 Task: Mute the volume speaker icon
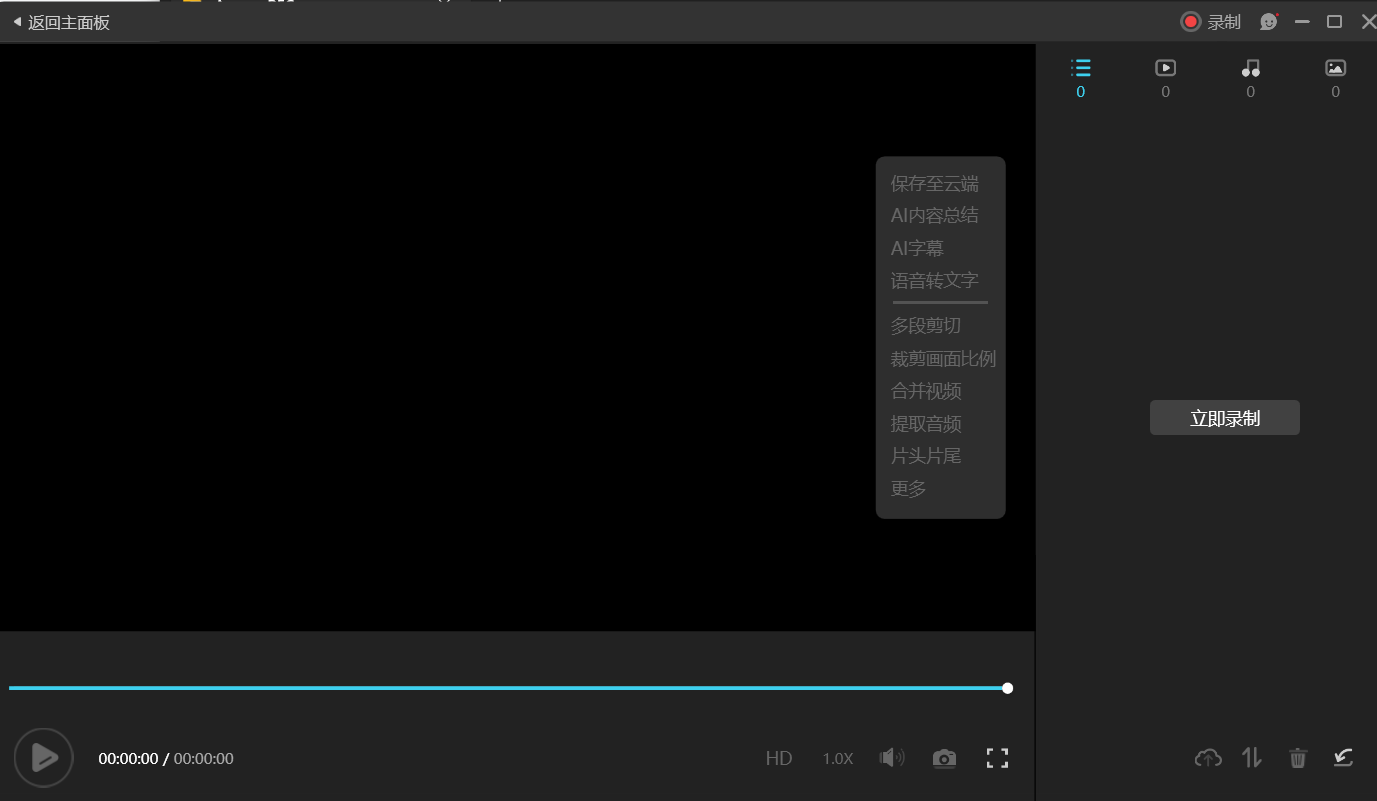coord(891,757)
